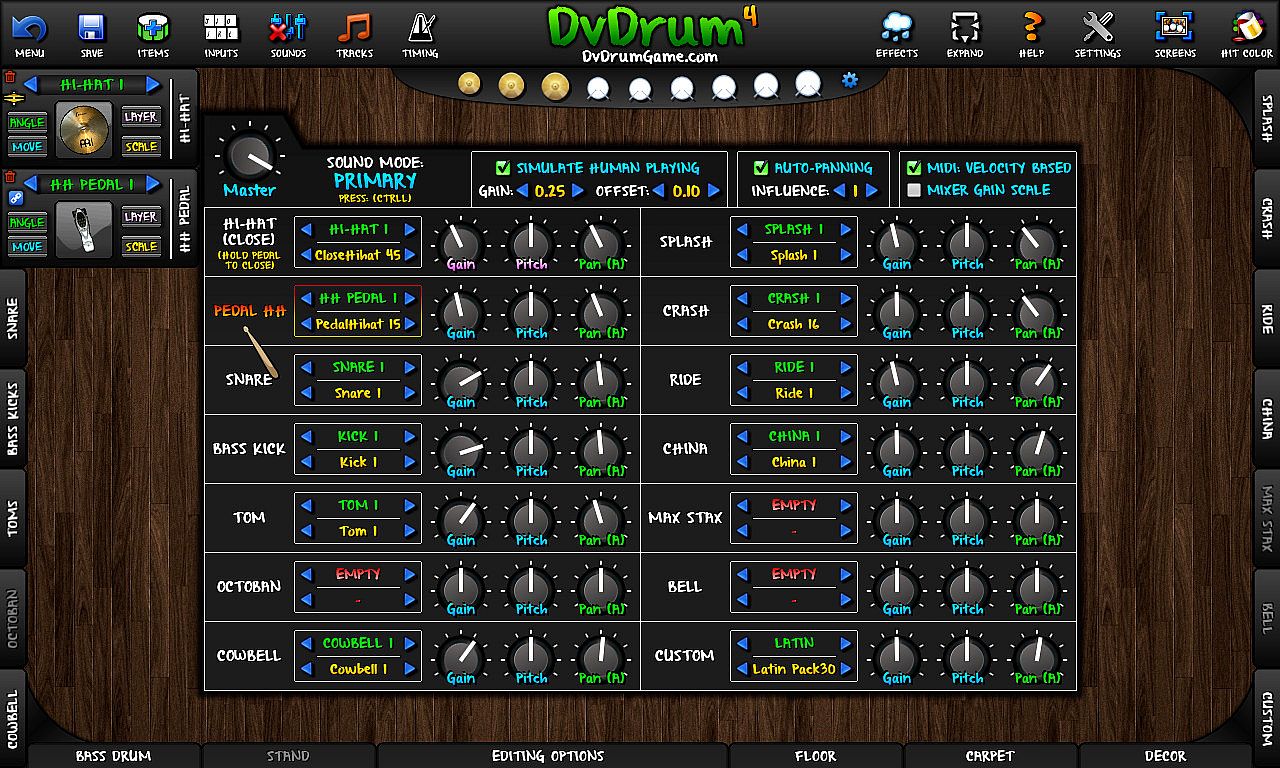Tap the largest white drum in the top strip
The width and height of the screenshot is (1280, 768).
[808, 85]
